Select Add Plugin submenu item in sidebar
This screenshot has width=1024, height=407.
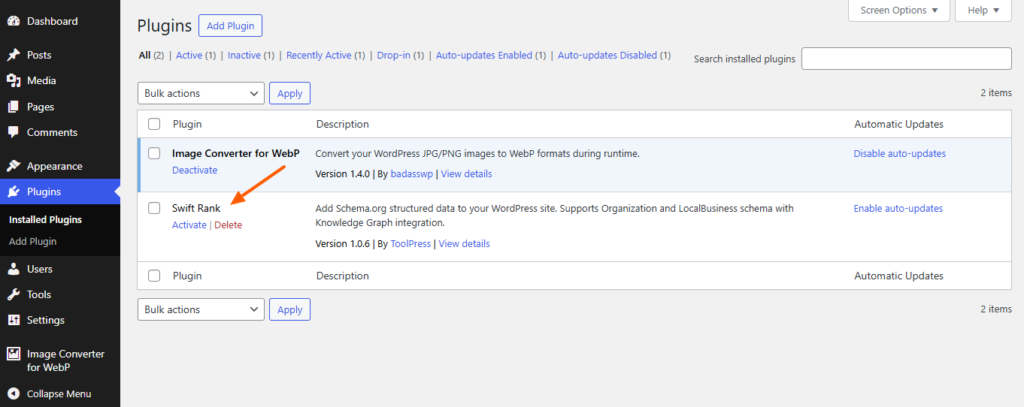click(x=33, y=241)
